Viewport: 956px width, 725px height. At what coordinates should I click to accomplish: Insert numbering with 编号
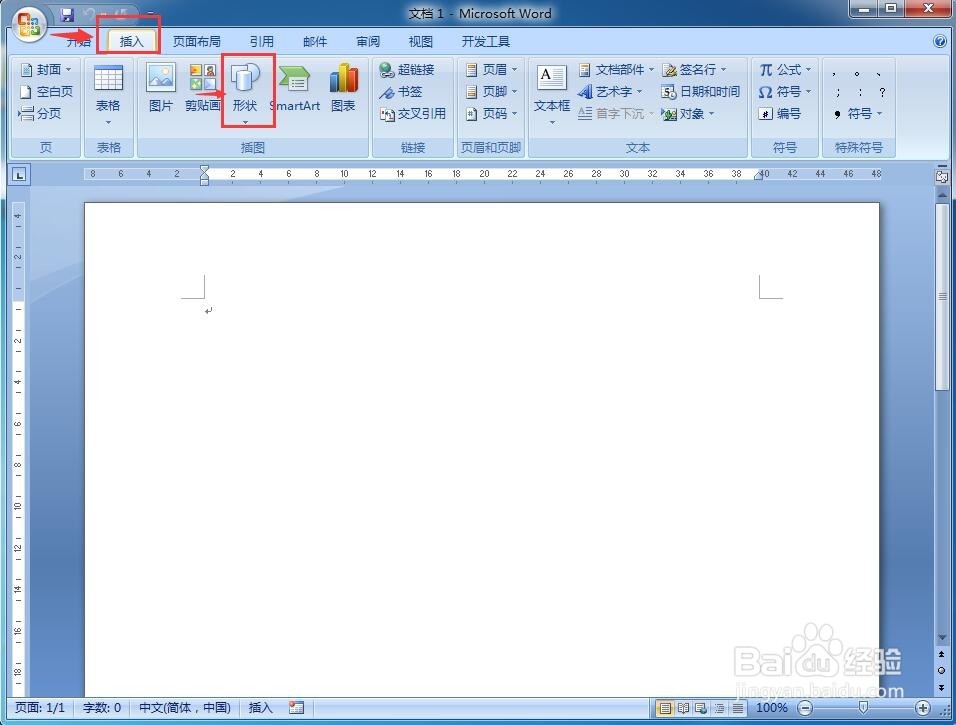pos(780,114)
